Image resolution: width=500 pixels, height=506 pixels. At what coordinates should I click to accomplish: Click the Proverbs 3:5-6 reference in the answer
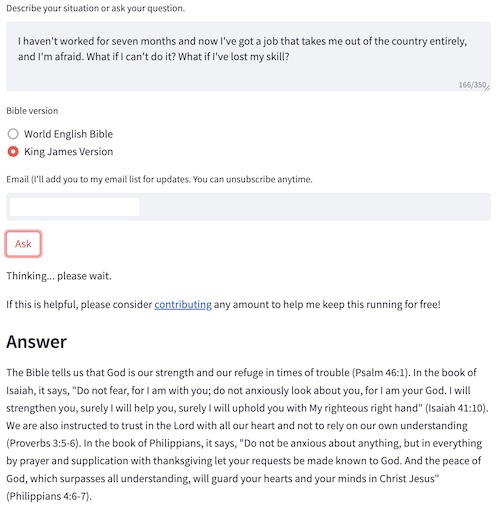[x=42, y=443]
